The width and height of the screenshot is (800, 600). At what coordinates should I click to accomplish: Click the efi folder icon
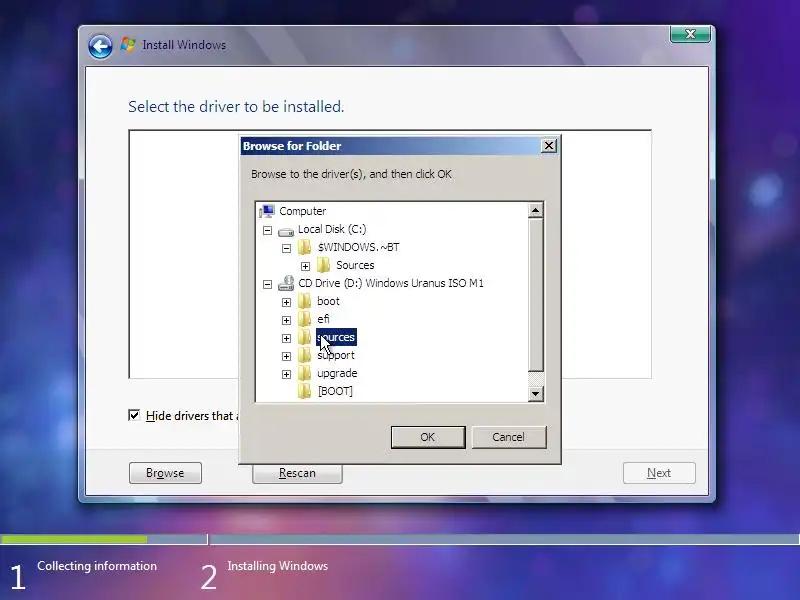click(x=305, y=319)
